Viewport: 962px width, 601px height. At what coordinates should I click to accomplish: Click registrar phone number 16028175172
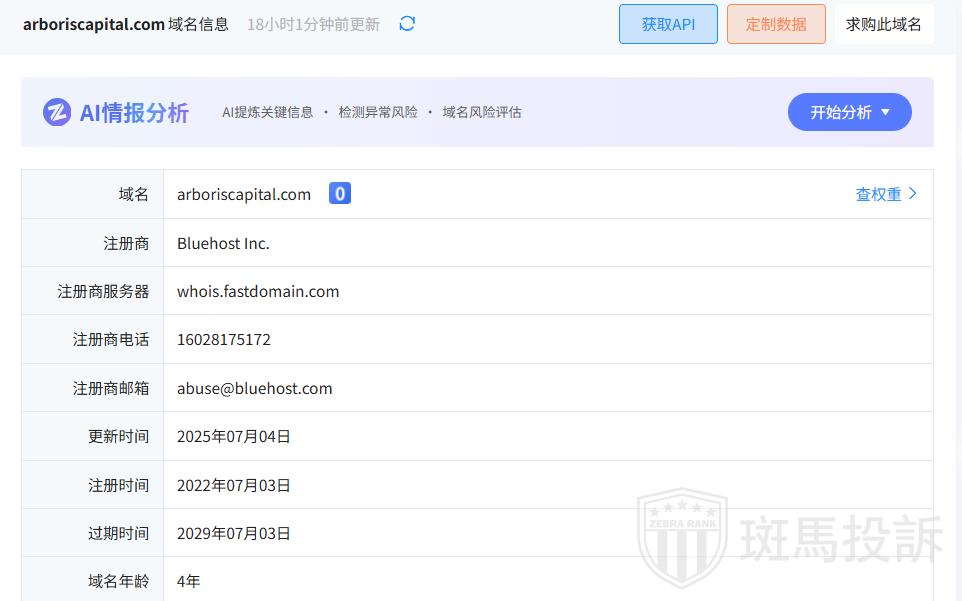pyautogui.click(x=224, y=339)
